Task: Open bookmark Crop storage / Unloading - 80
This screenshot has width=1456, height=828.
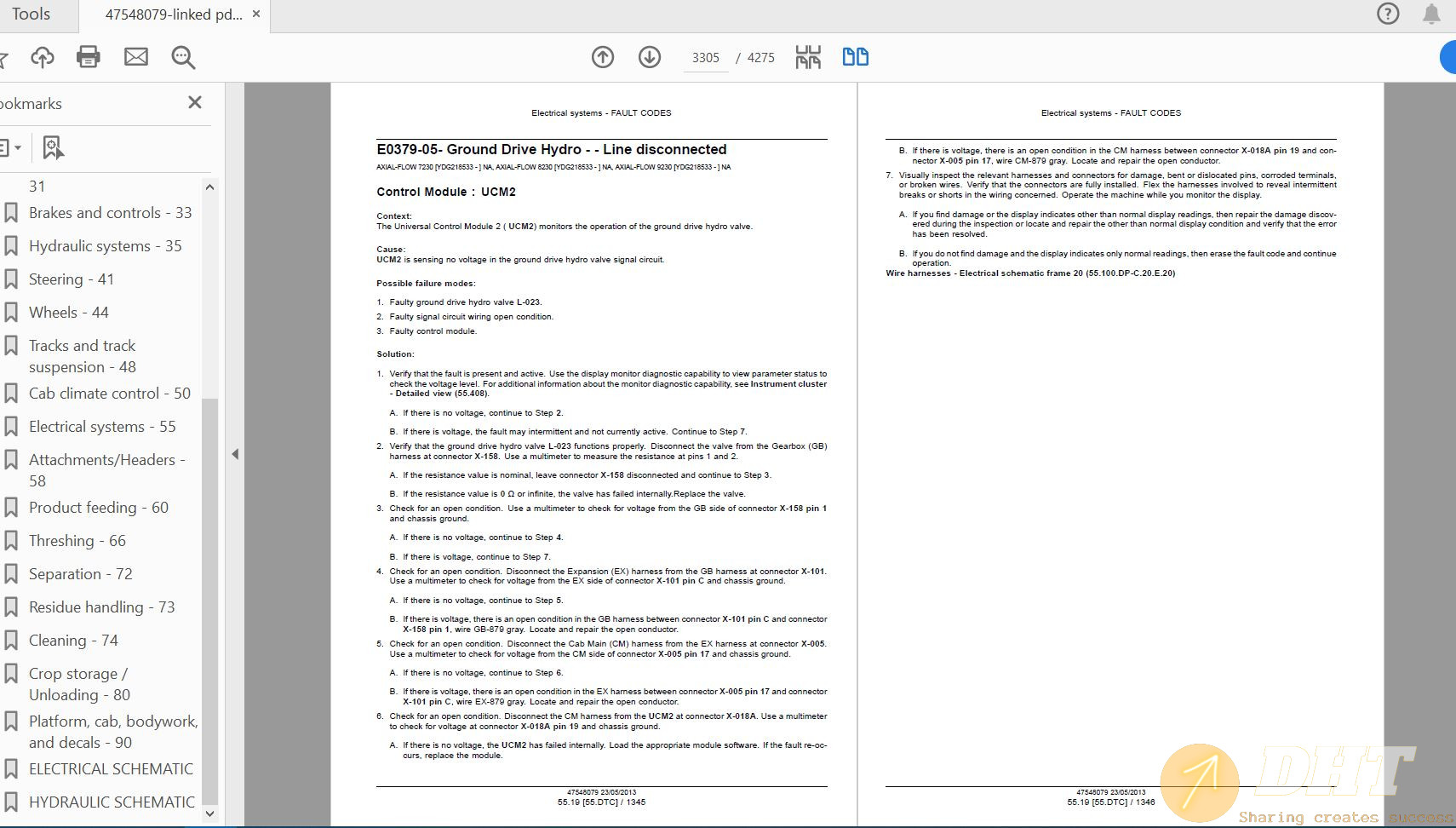Action: coord(80,684)
